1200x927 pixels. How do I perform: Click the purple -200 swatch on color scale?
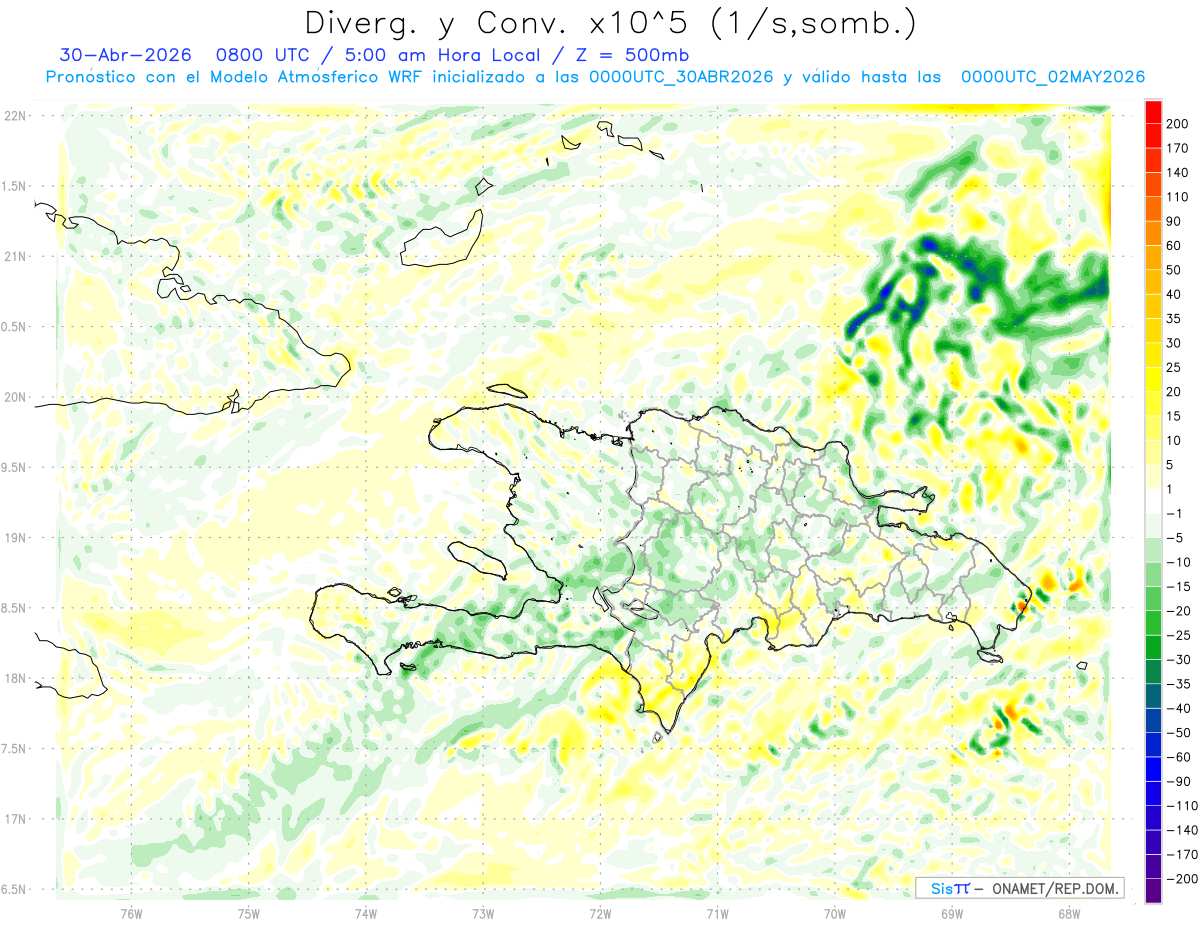pyautogui.click(x=1153, y=891)
